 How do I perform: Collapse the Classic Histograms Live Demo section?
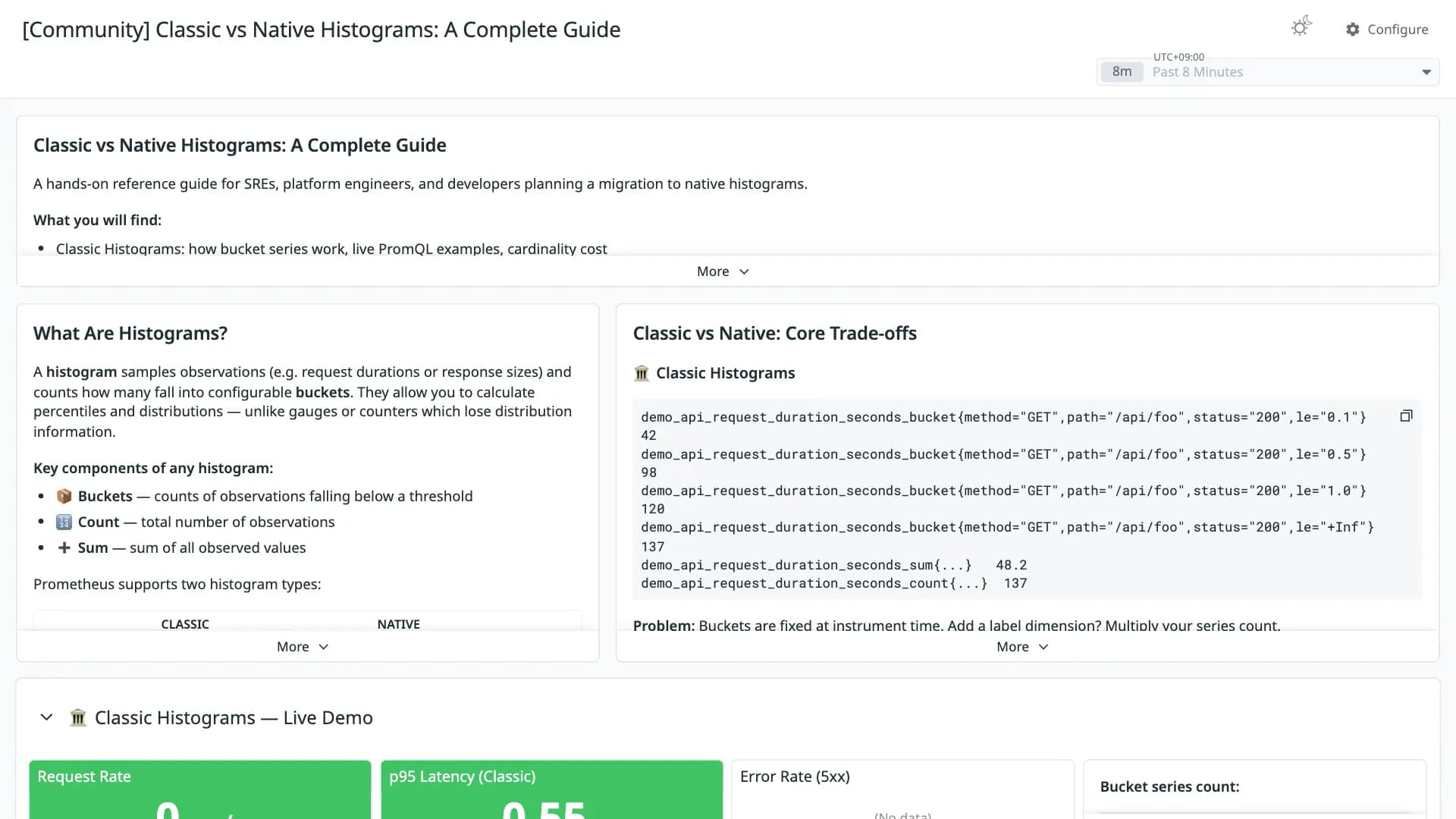[46, 717]
